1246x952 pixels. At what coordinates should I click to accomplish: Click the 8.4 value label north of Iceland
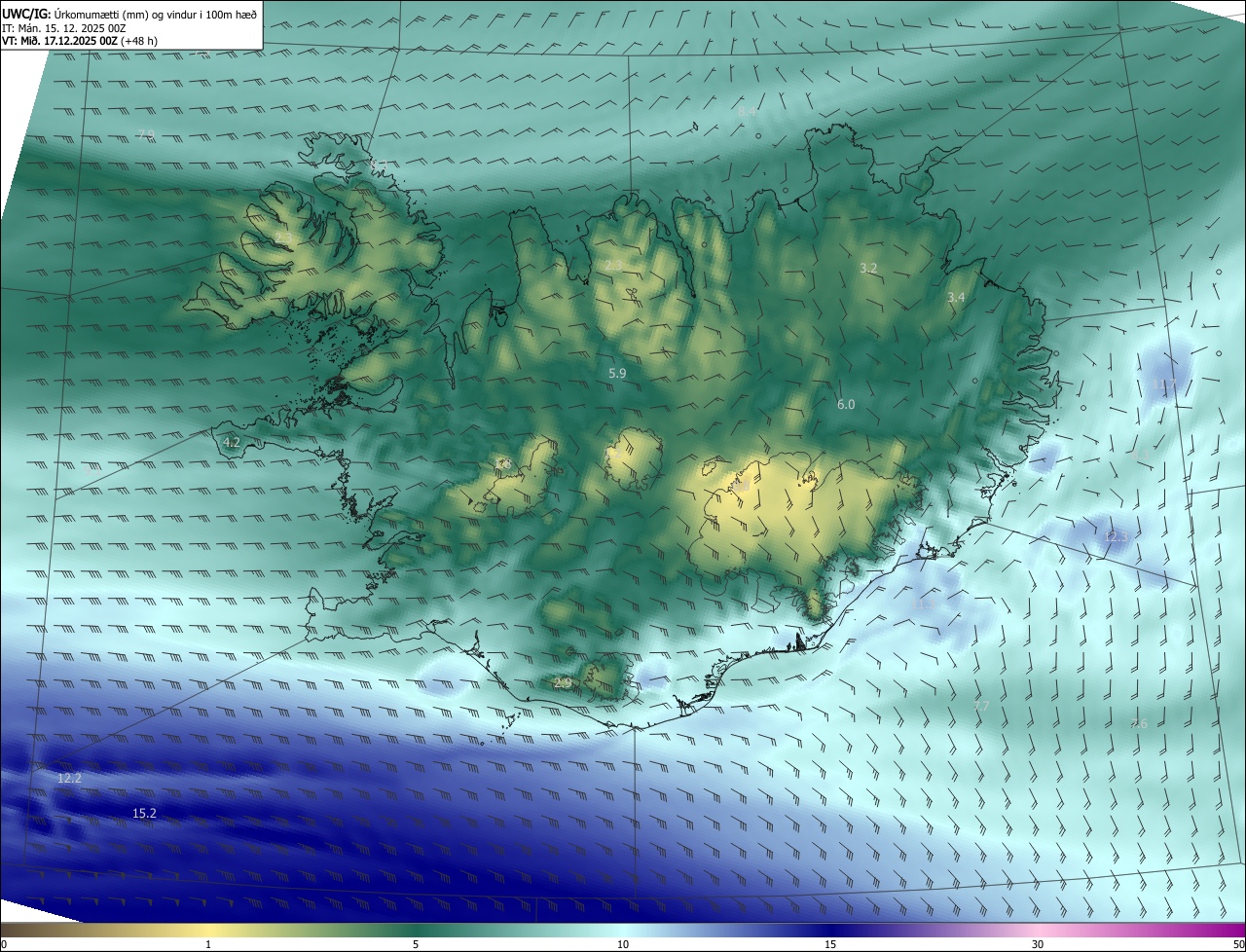747,112
